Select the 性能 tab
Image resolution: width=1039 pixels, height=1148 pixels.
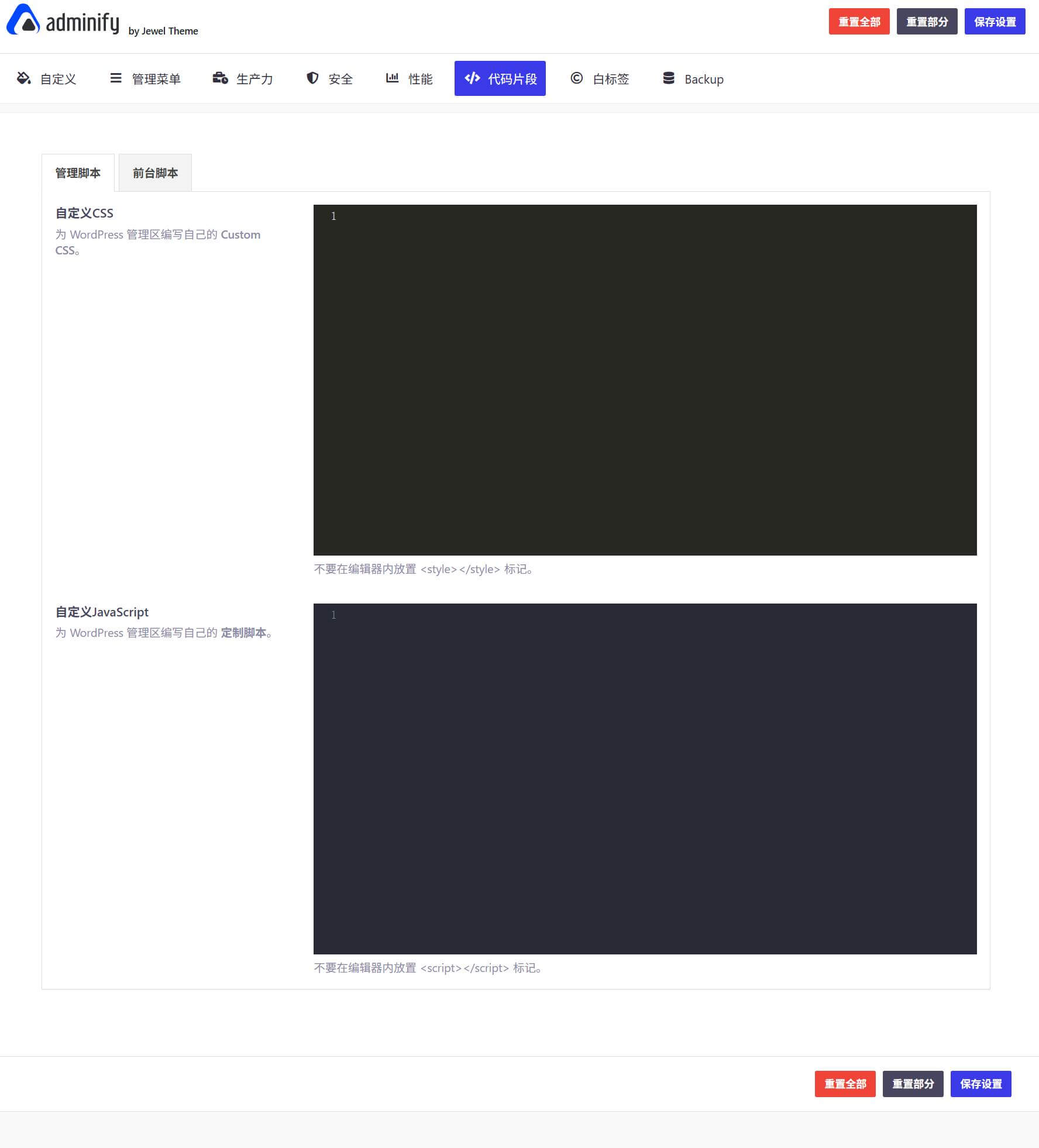(410, 78)
